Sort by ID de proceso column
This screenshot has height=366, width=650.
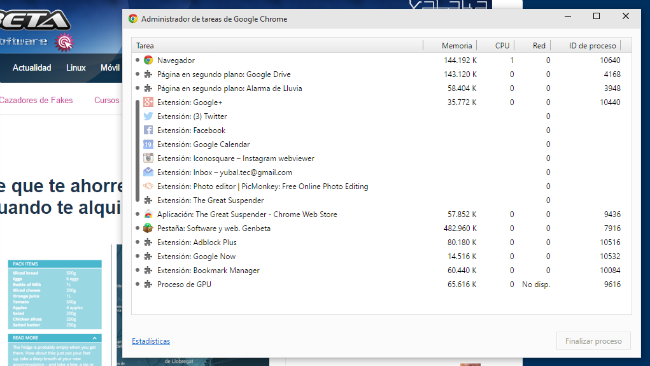(x=592, y=46)
